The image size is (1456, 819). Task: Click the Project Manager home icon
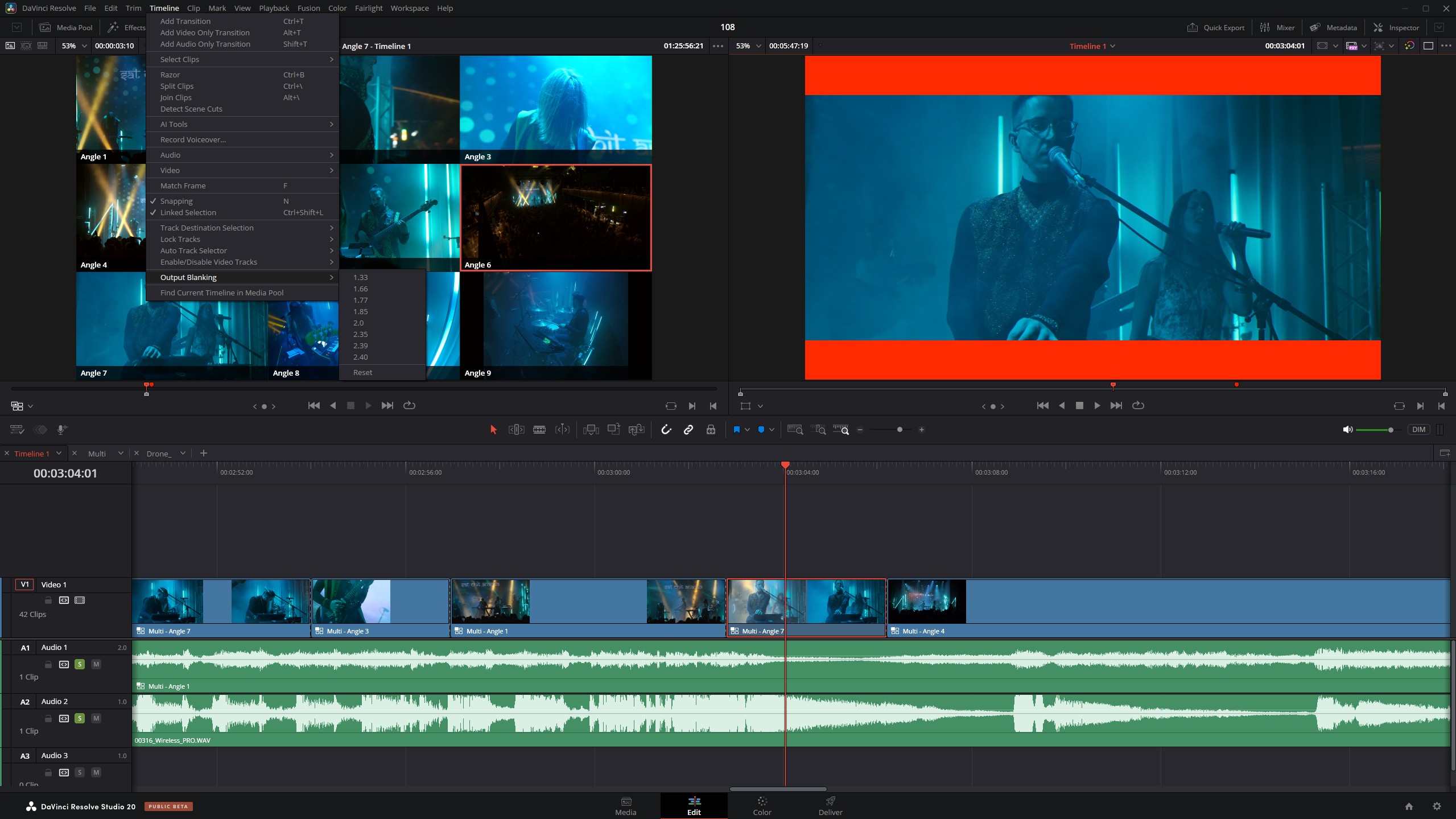point(1409,806)
